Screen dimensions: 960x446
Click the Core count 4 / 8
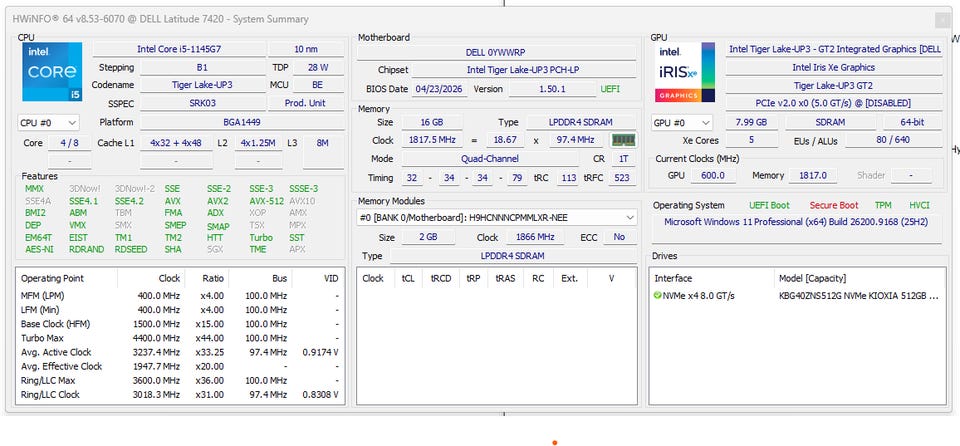pos(70,143)
